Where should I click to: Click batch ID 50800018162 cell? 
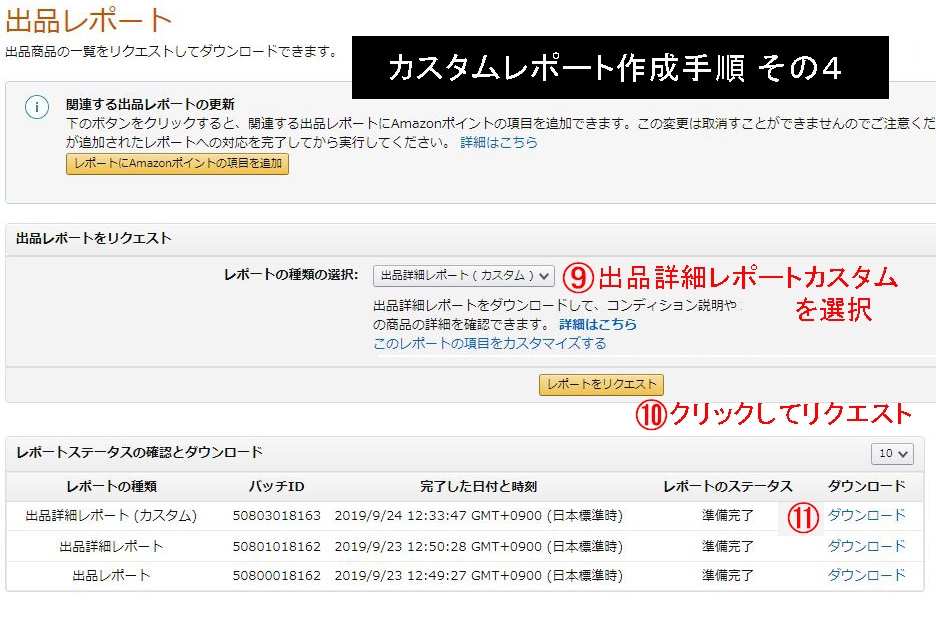276,576
